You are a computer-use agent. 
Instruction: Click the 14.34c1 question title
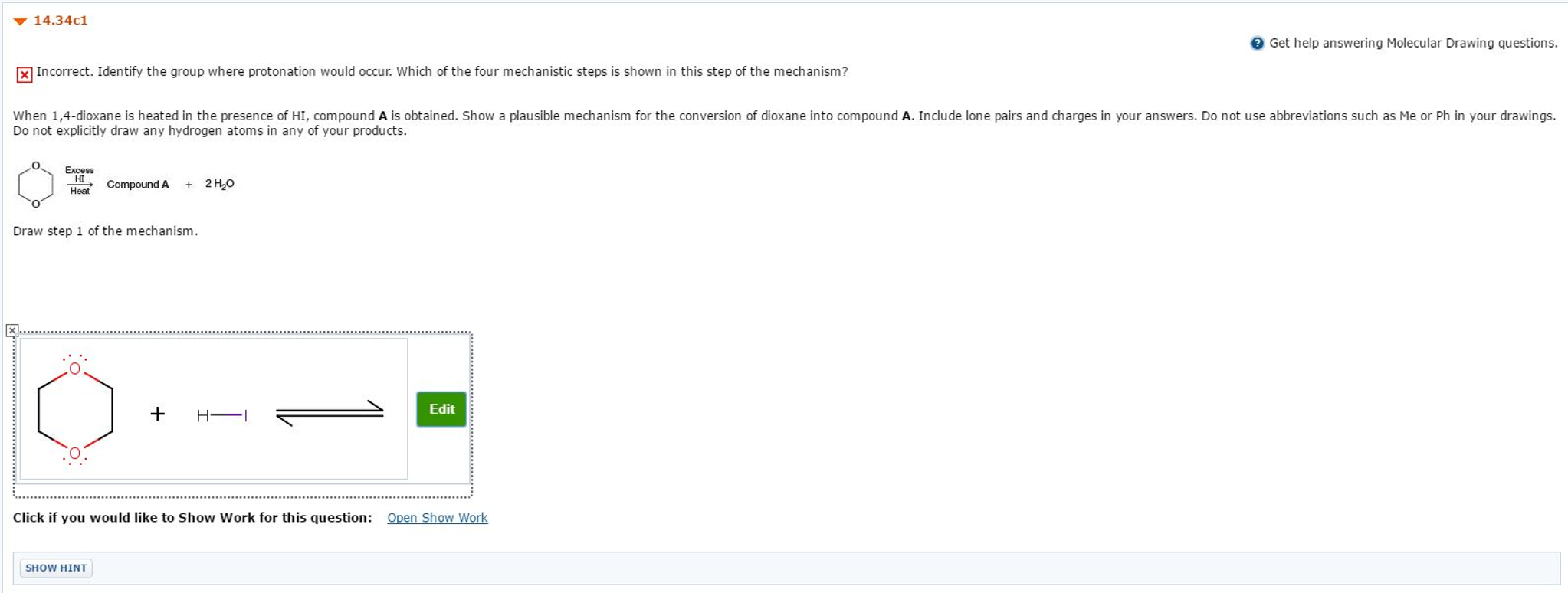coord(61,21)
